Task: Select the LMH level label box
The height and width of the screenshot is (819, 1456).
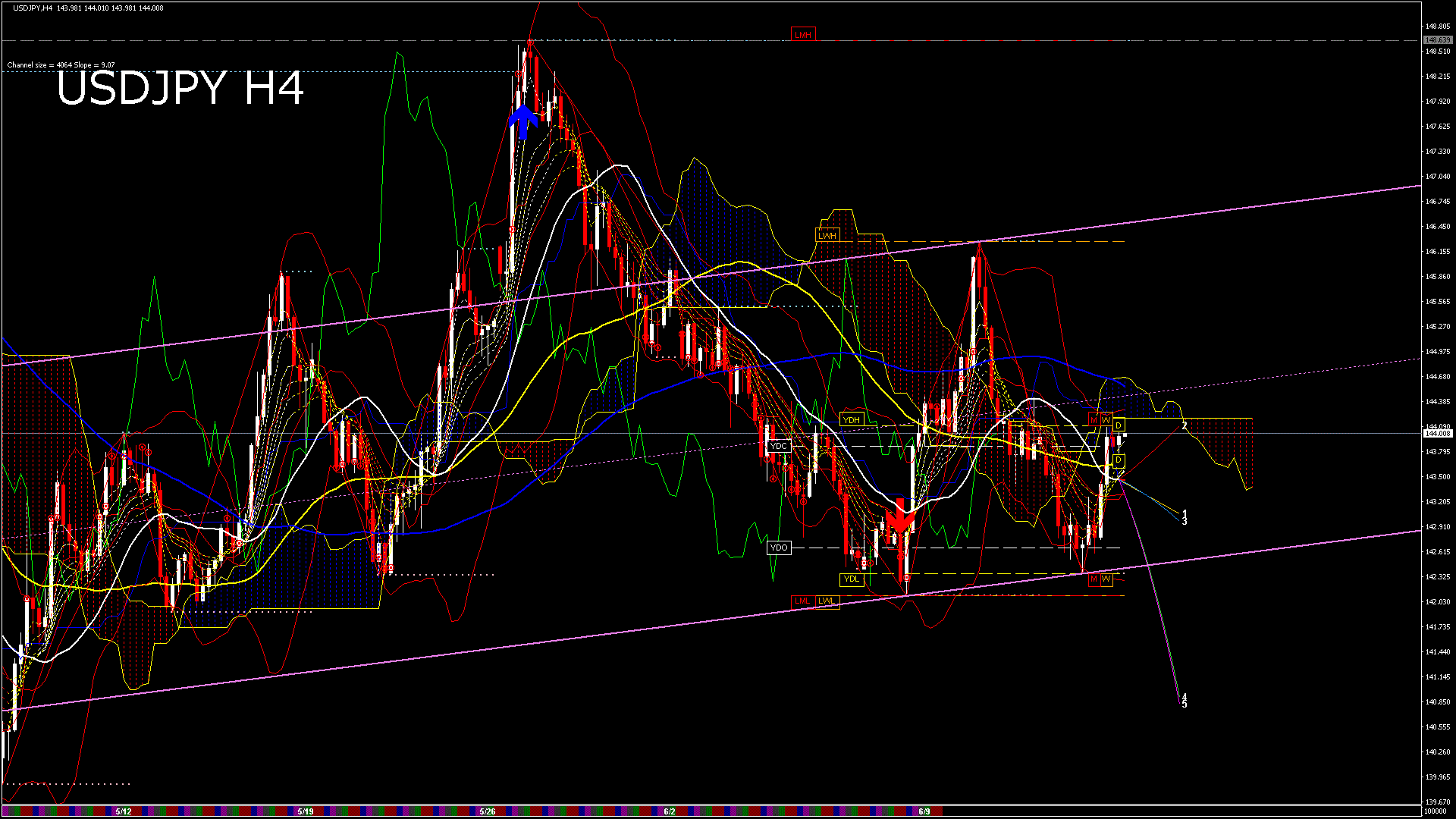Action: [x=802, y=35]
